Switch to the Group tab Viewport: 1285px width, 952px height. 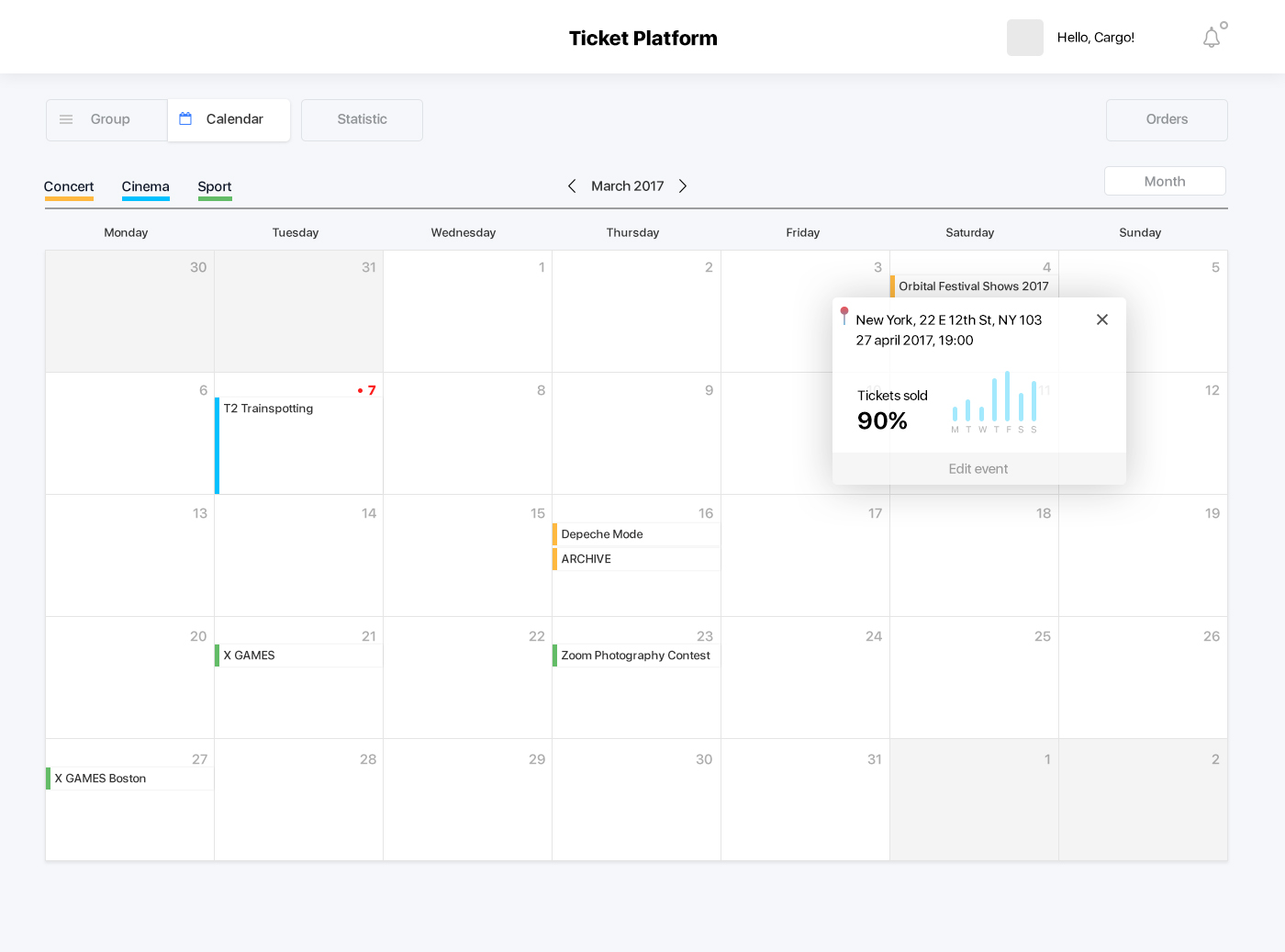(x=106, y=120)
